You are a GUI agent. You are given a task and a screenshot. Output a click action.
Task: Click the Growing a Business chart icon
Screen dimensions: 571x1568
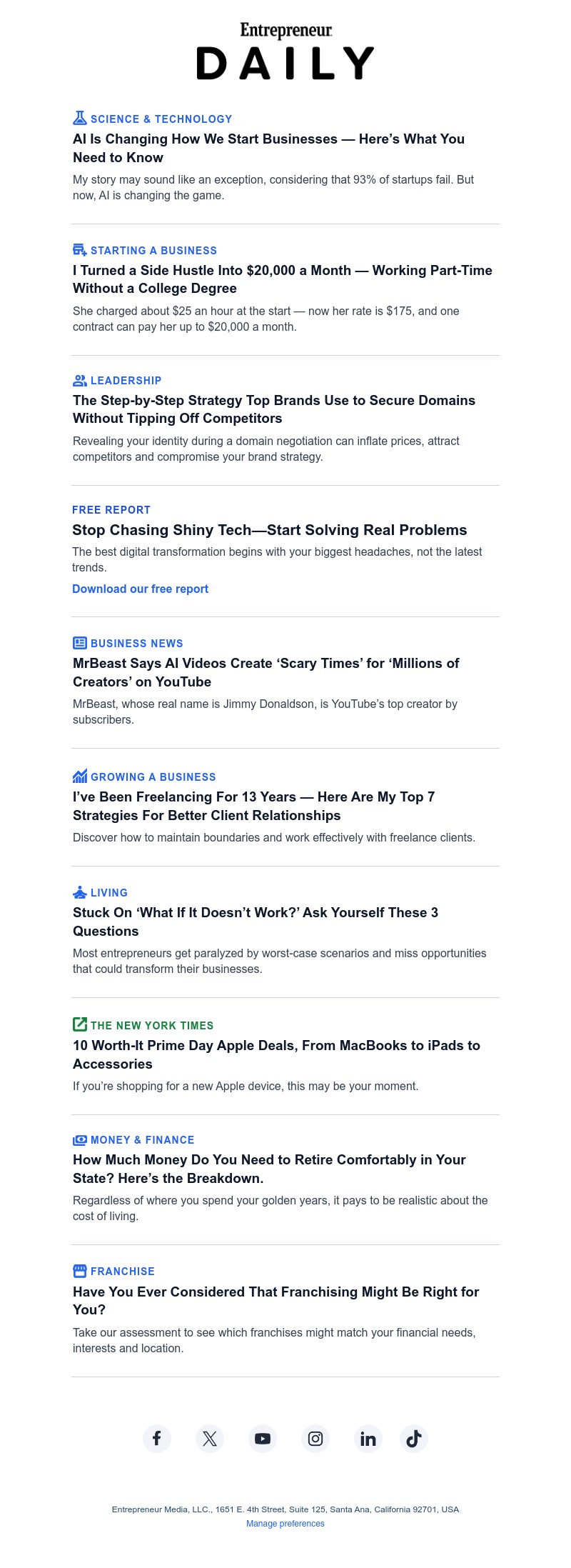pos(80,776)
